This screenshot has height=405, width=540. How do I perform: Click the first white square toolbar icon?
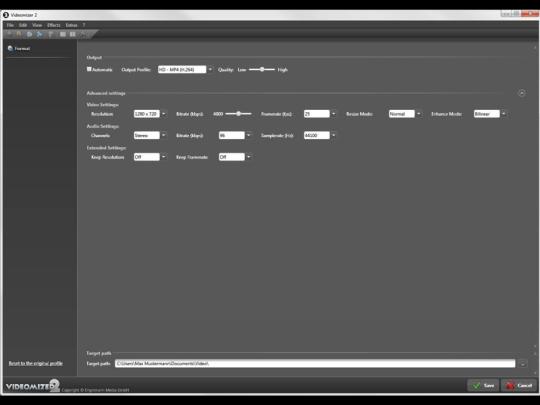[63, 34]
